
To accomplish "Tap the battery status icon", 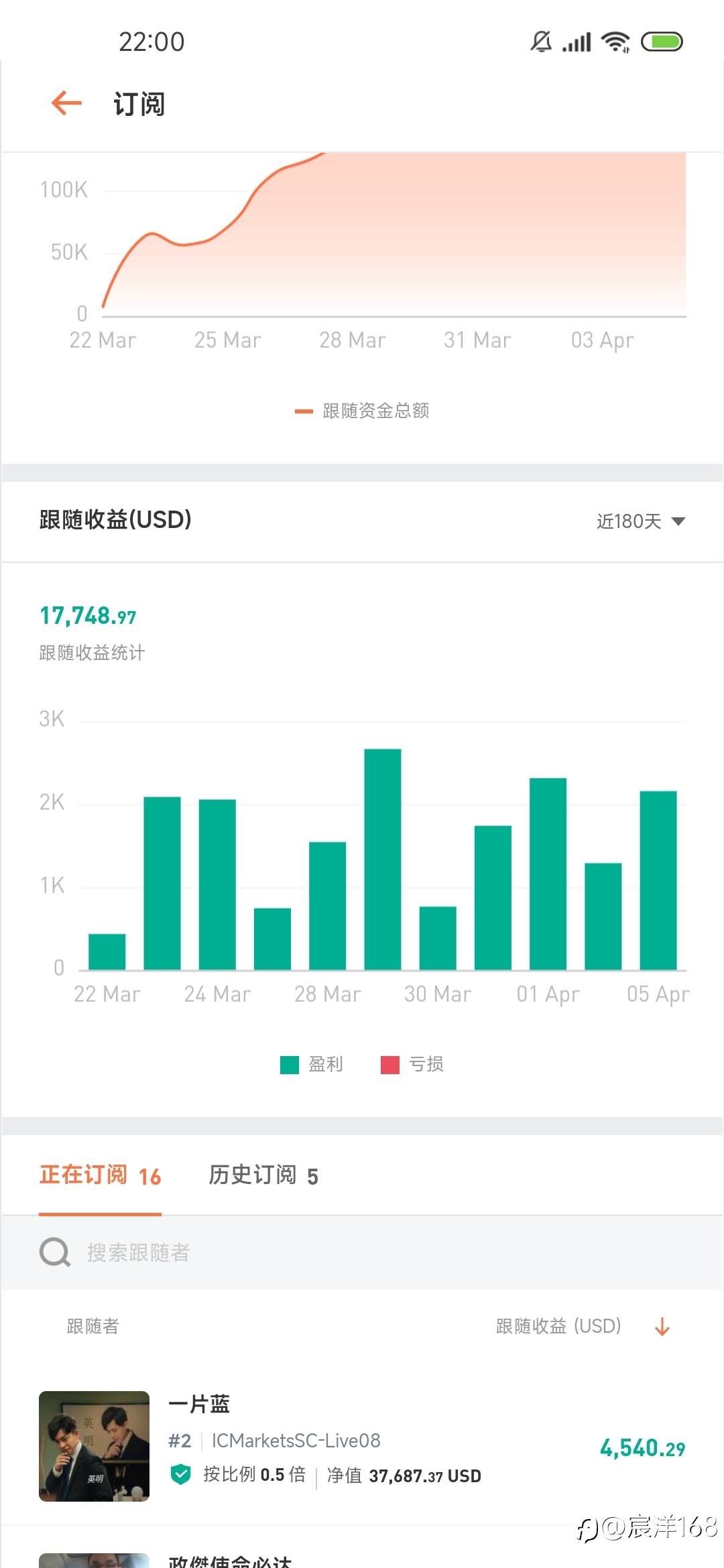I will point(662,42).
